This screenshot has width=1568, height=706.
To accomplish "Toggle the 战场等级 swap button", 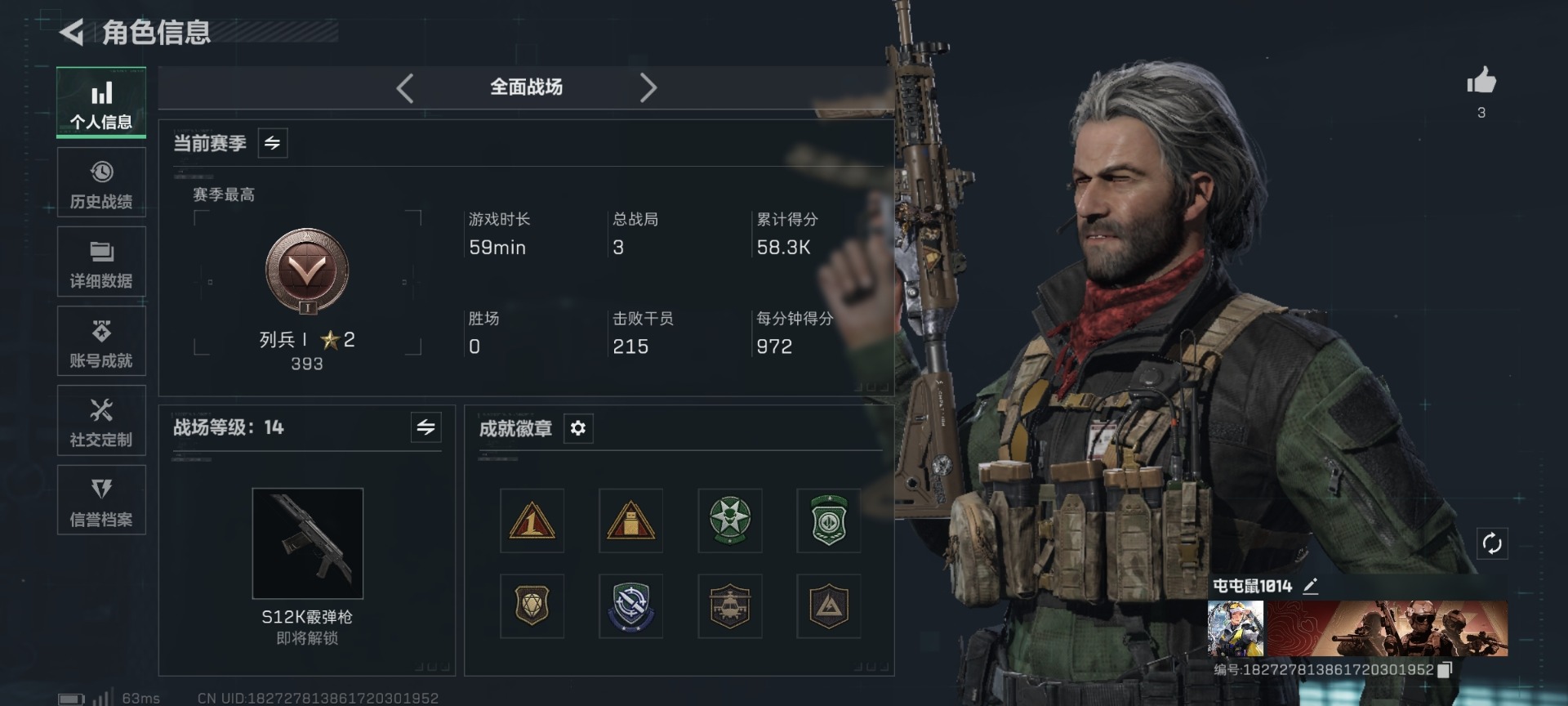I will (x=425, y=427).
